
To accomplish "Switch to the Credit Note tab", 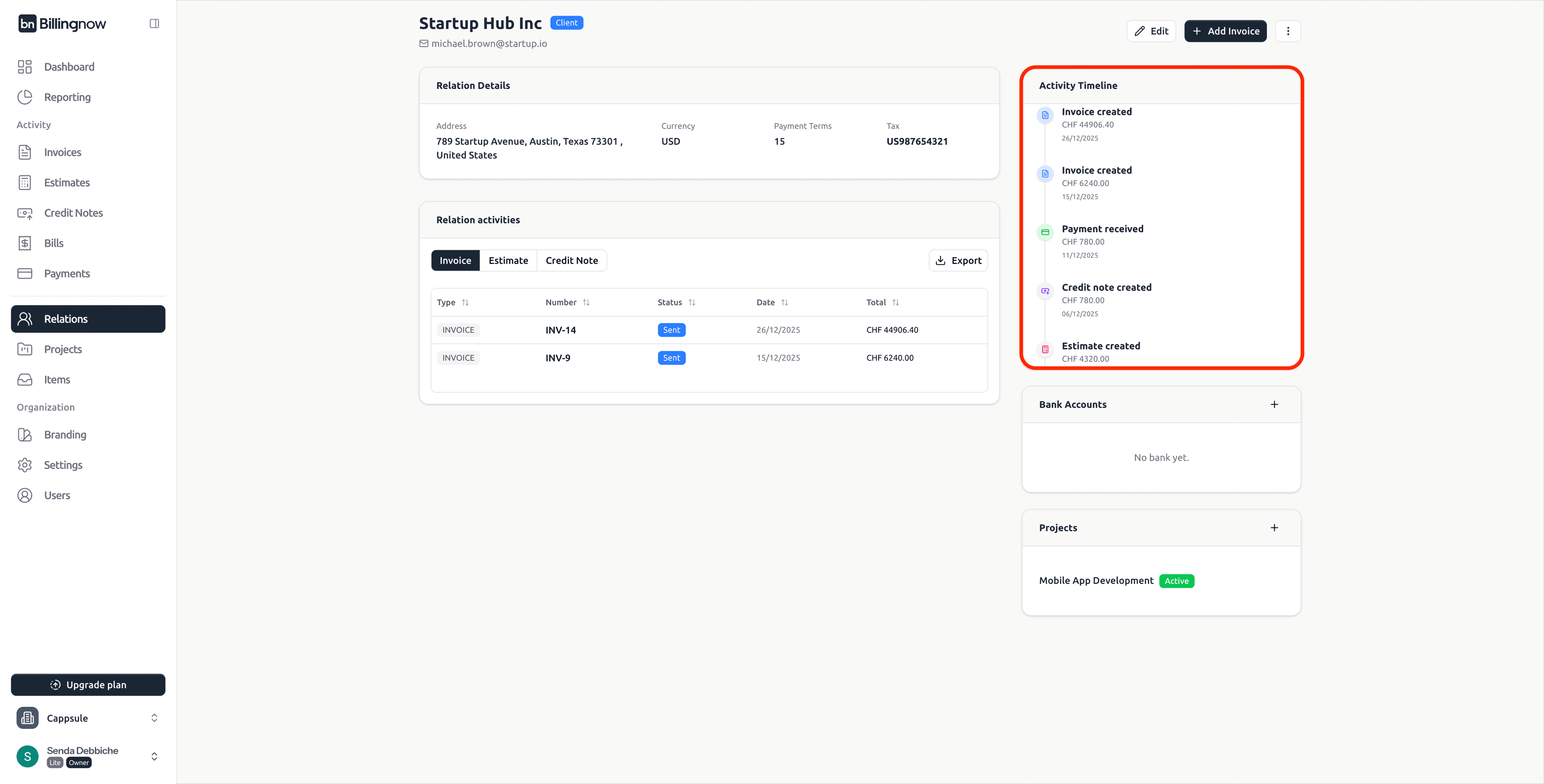I will click(571, 260).
